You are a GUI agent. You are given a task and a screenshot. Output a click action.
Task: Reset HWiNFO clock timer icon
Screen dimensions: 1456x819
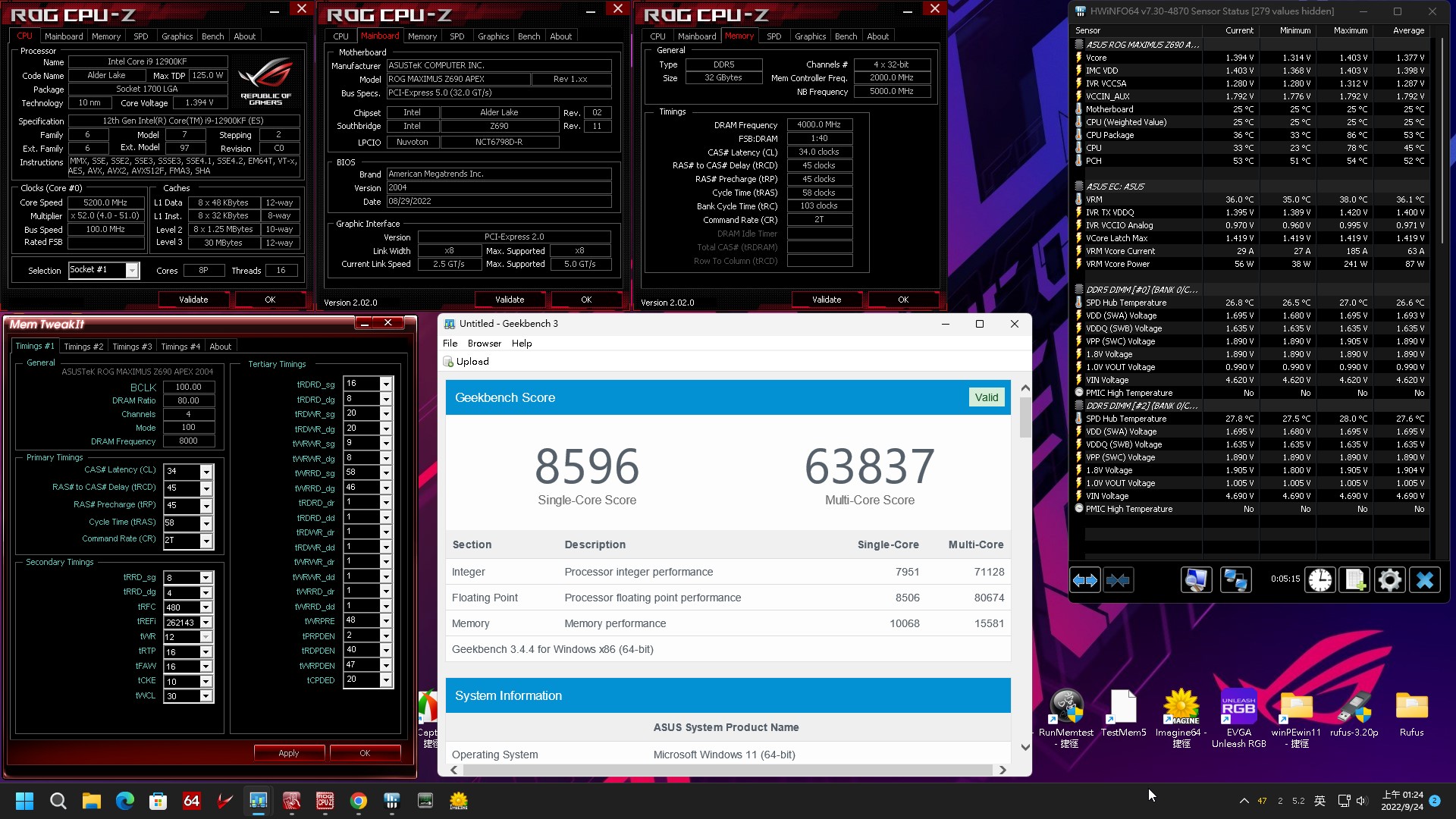pos(1320,581)
